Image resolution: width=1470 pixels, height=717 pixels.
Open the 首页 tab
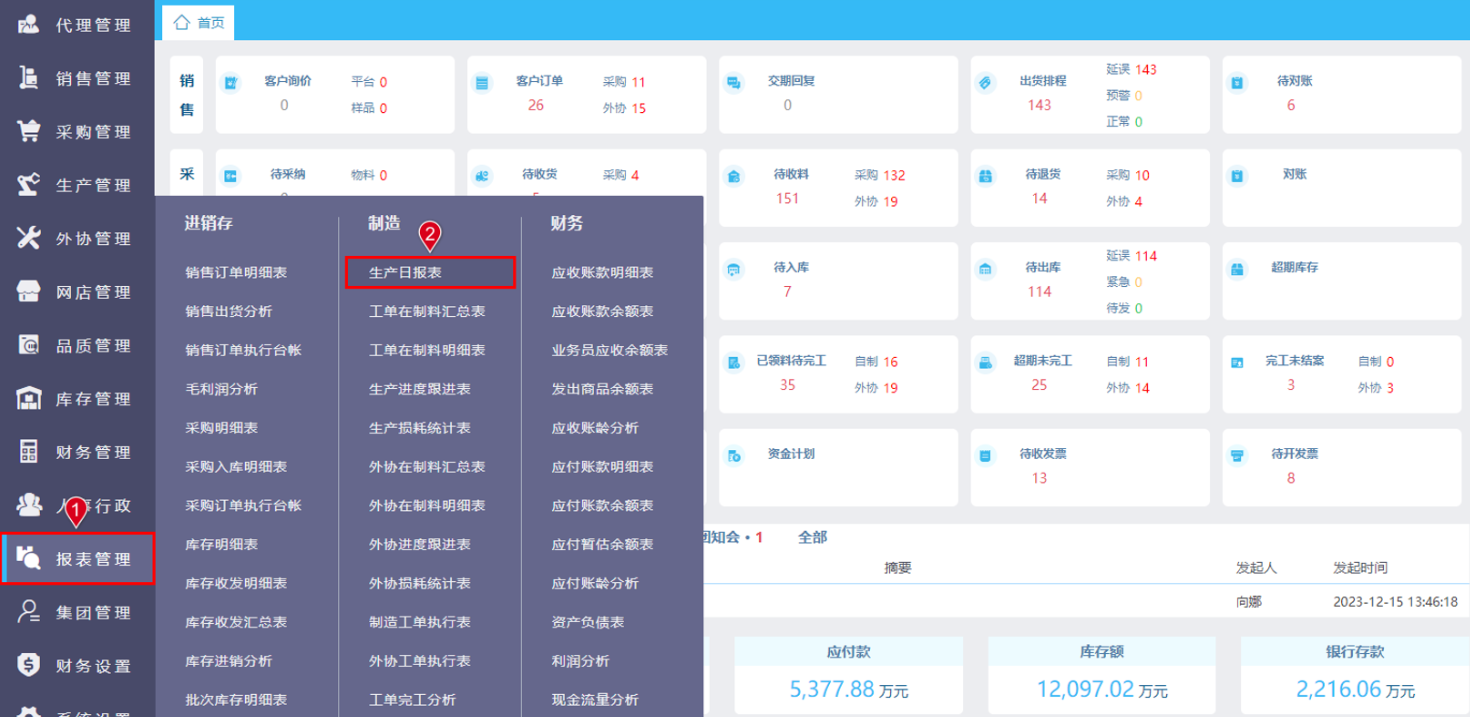(x=199, y=22)
